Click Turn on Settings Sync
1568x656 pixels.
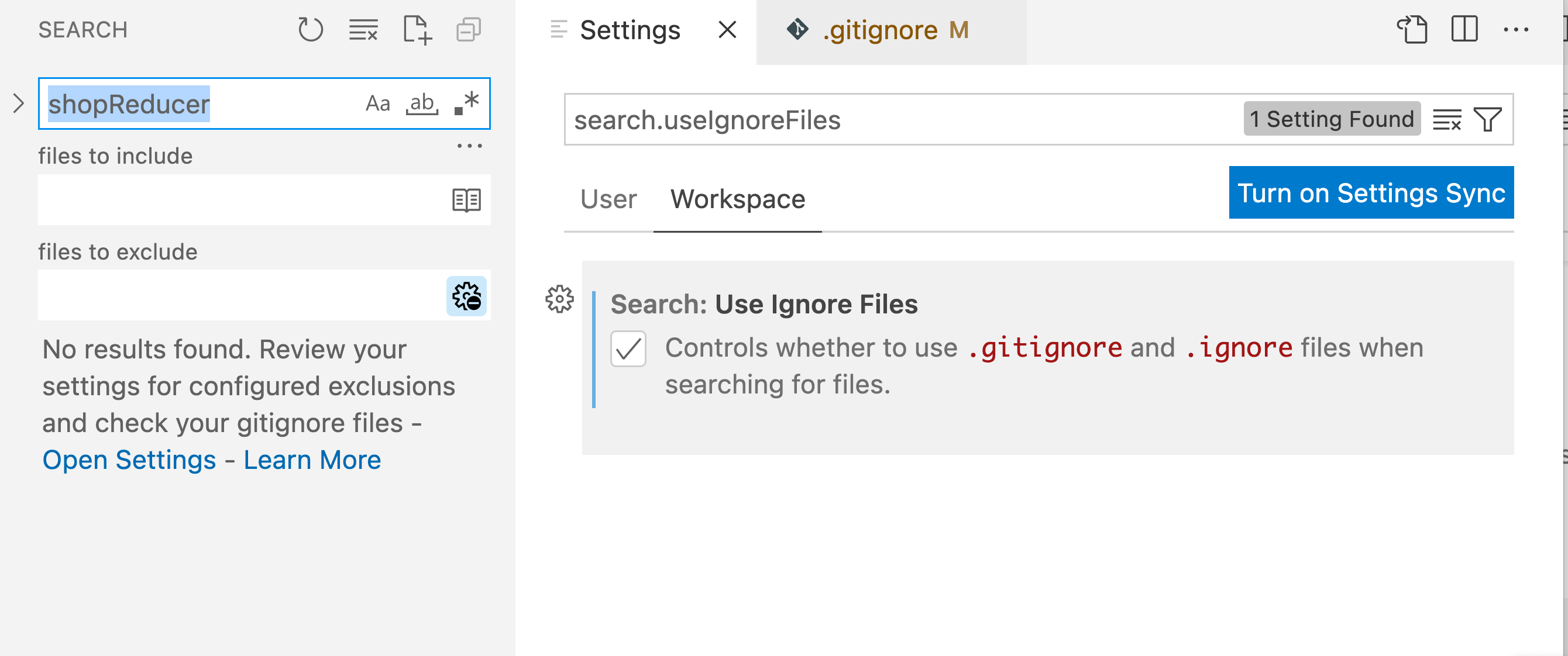(x=1371, y=193)
